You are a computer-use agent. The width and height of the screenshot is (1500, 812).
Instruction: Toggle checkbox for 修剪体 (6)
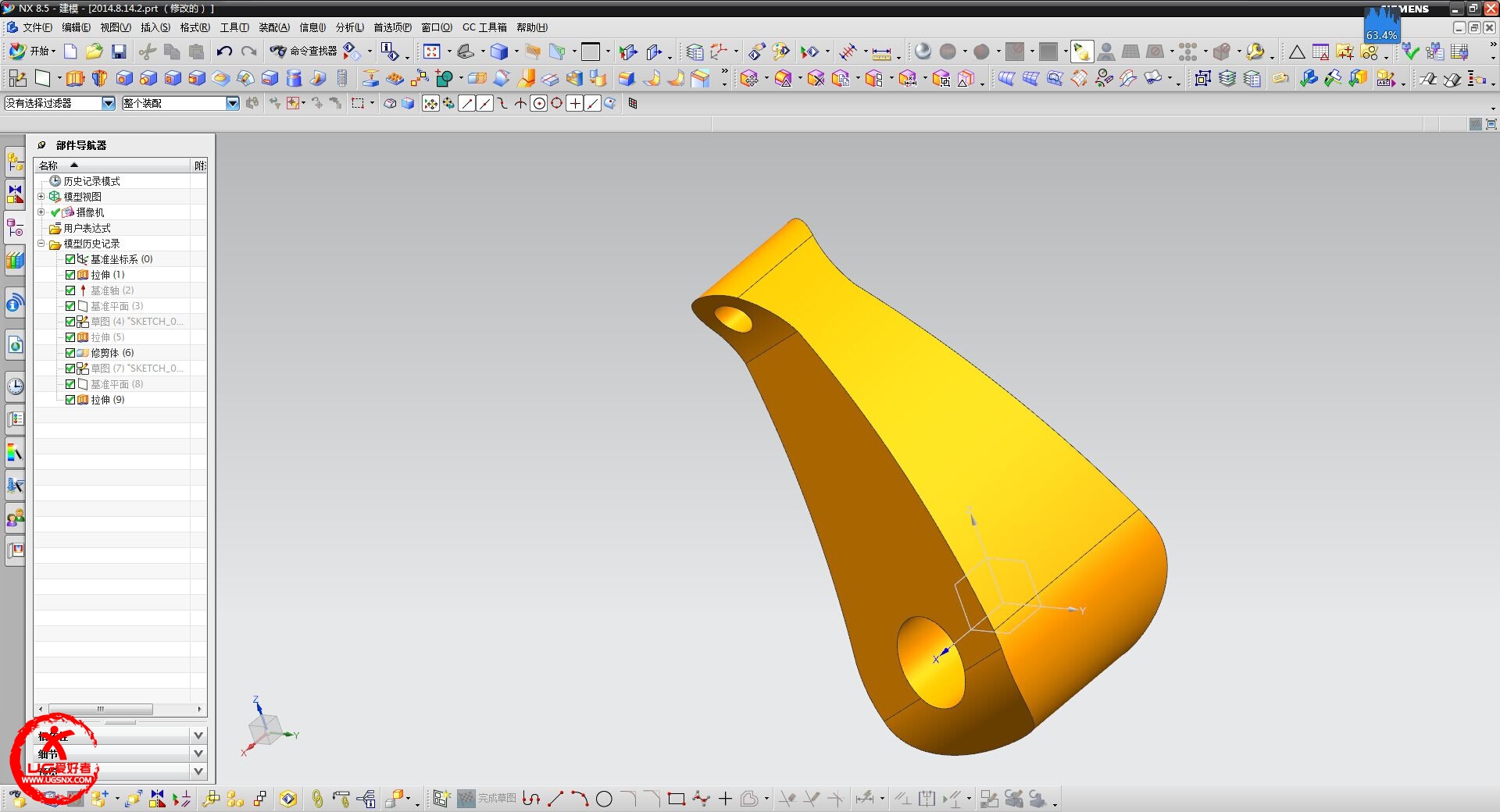[x=70, y=353]
